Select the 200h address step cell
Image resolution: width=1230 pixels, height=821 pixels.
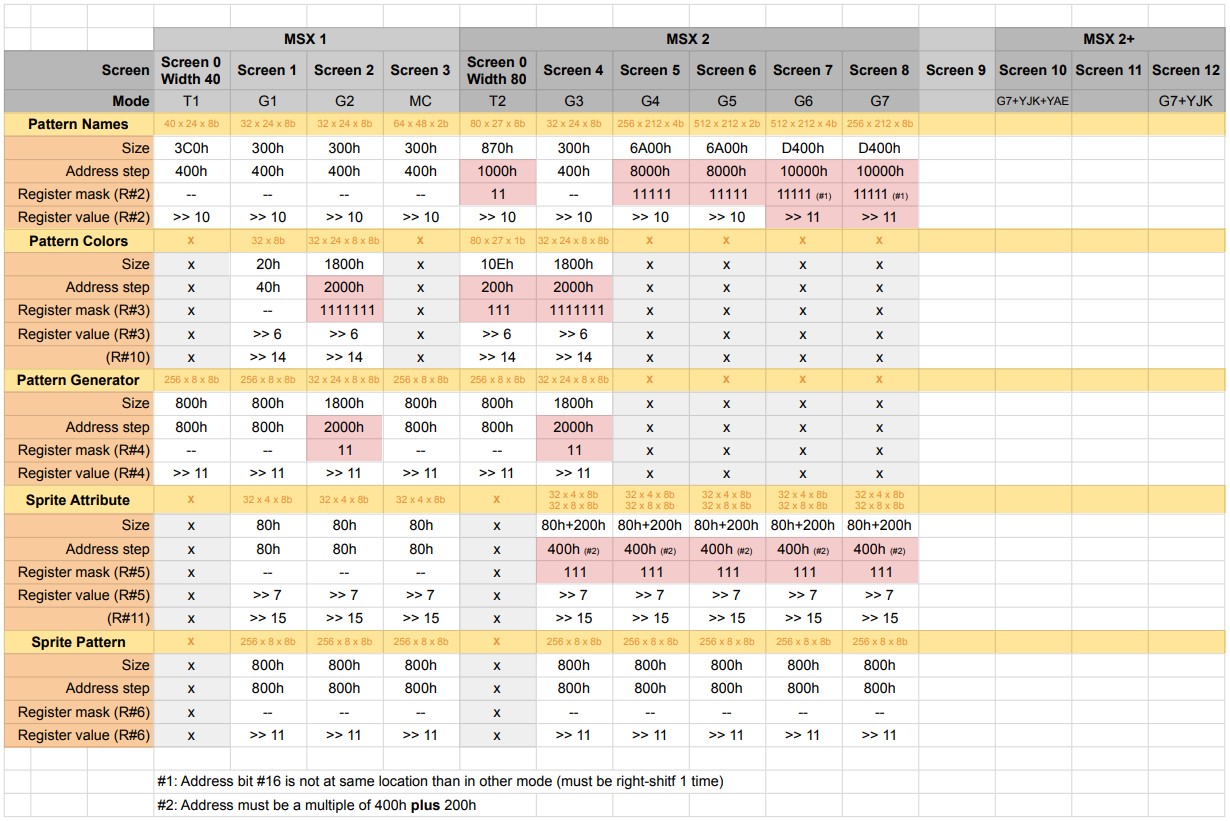(497, 287)
